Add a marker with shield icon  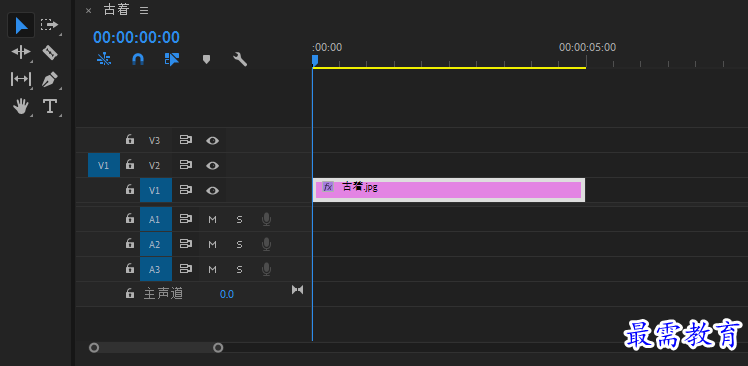[x=206, y=60]
